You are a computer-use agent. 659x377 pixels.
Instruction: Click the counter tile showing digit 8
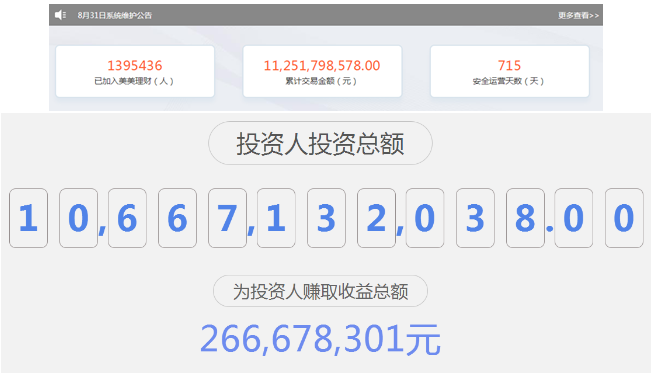[525, 218]
